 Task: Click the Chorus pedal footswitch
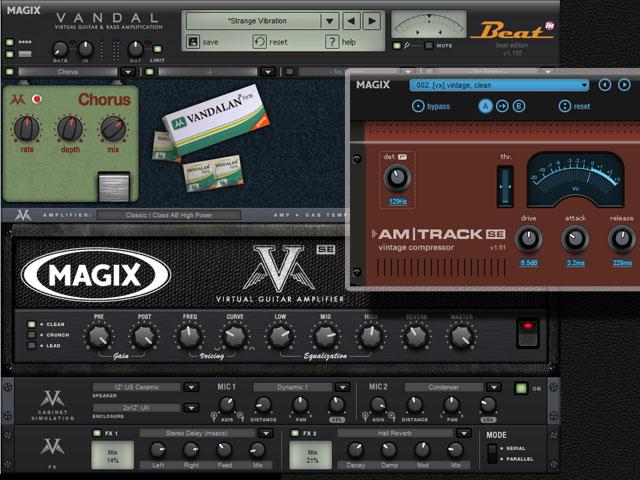(114, 187)
